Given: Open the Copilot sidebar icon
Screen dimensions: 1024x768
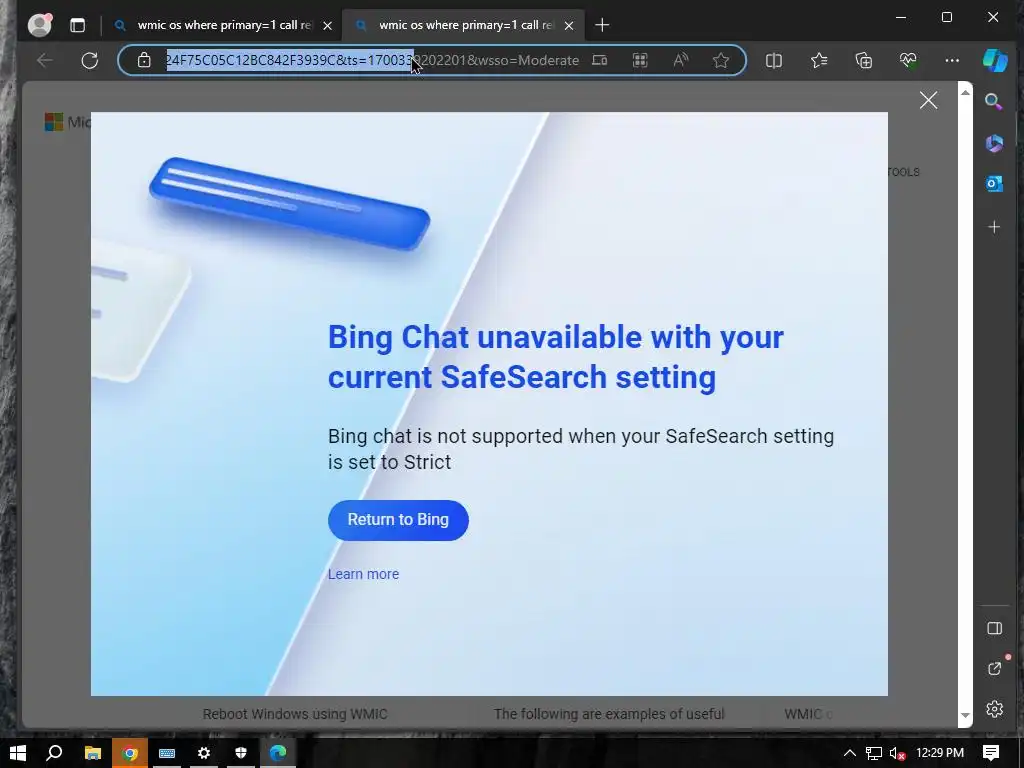Looking at the screenshot, I should tap(995, 61).
